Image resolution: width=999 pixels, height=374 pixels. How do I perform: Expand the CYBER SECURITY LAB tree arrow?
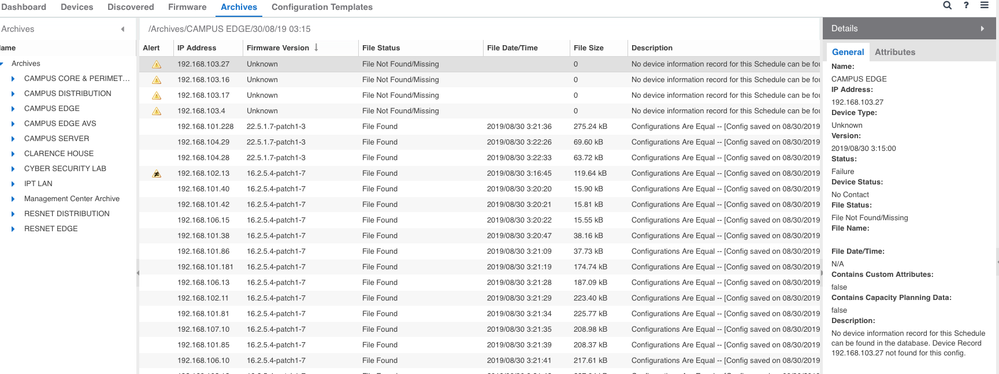13,169
